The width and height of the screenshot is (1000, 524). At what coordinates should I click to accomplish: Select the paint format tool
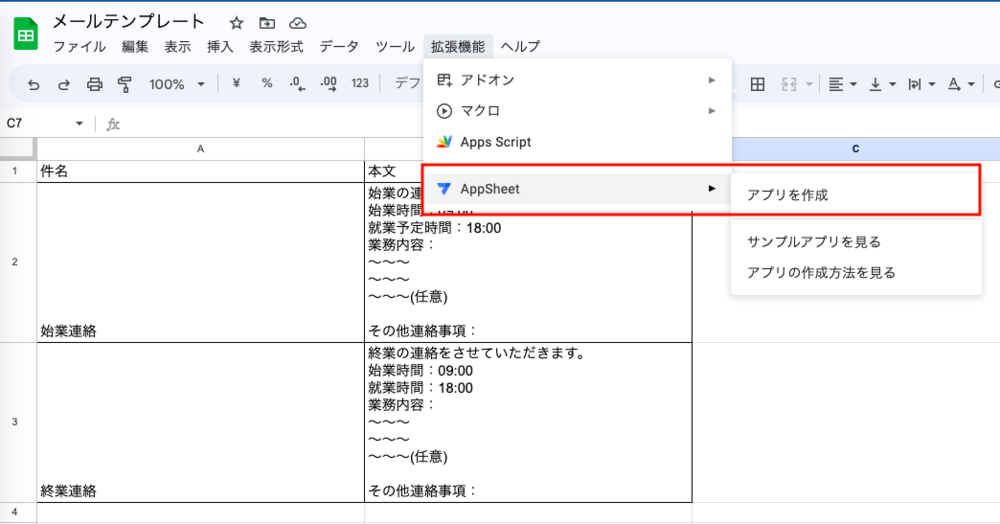(125, 84)
